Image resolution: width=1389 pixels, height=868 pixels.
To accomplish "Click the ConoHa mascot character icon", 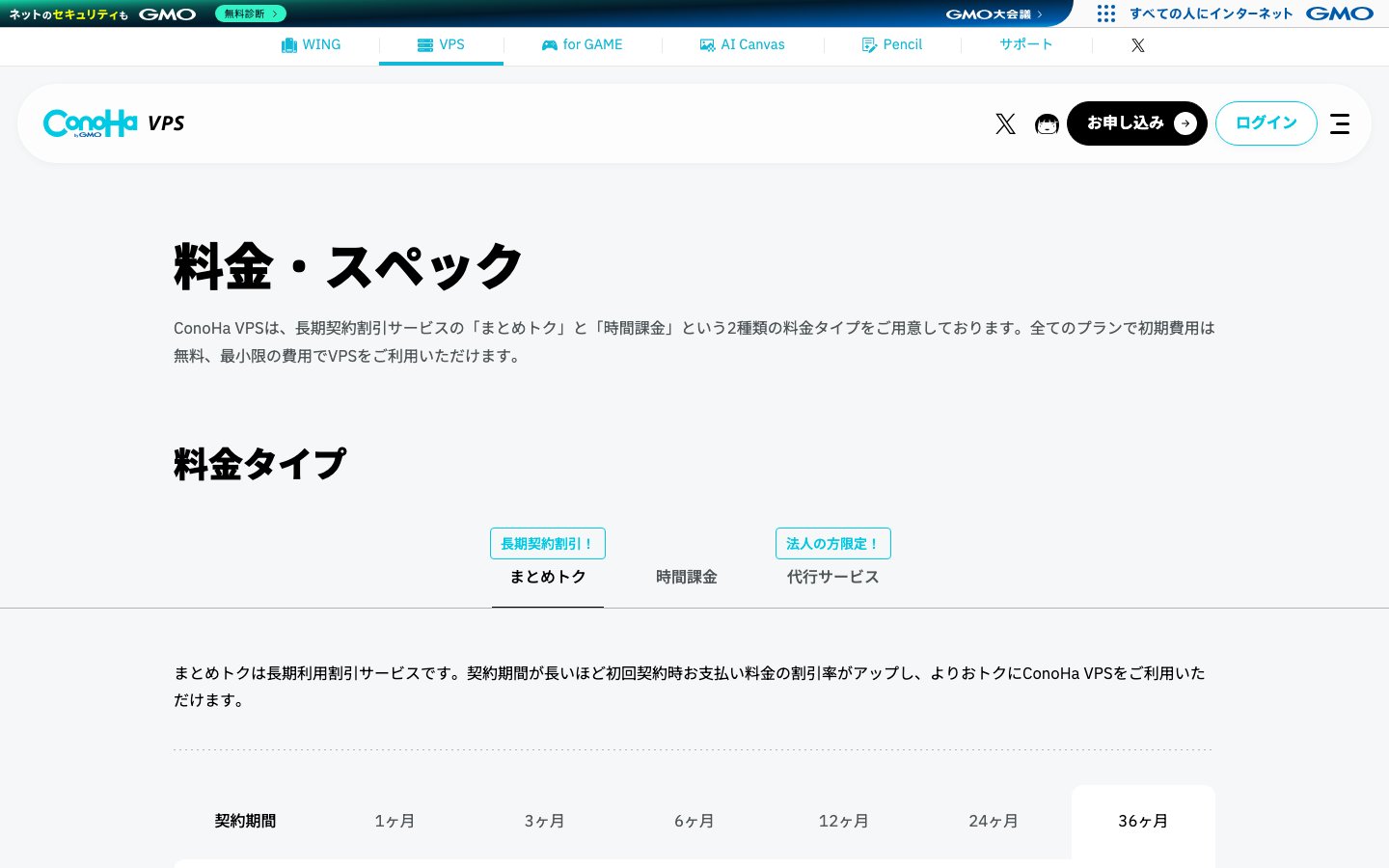I will 1047,123.
